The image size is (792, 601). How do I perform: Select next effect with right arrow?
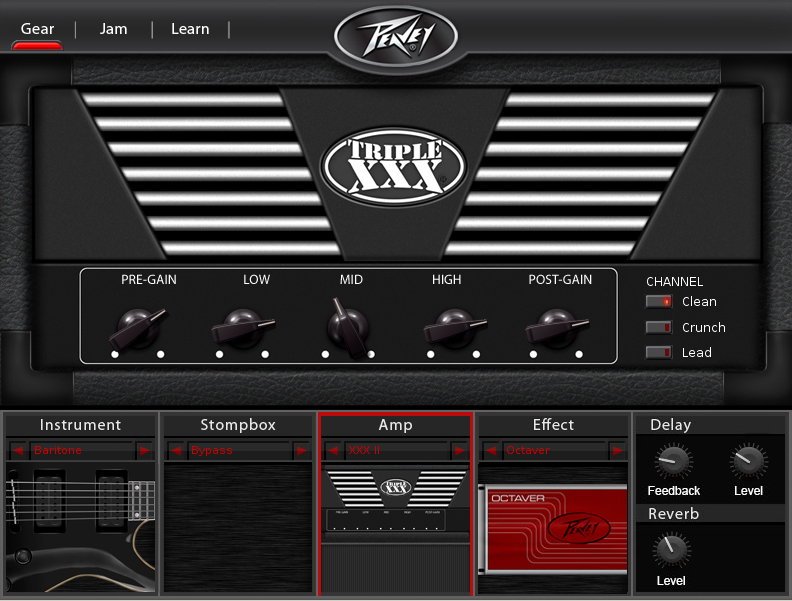pos(617,450)
